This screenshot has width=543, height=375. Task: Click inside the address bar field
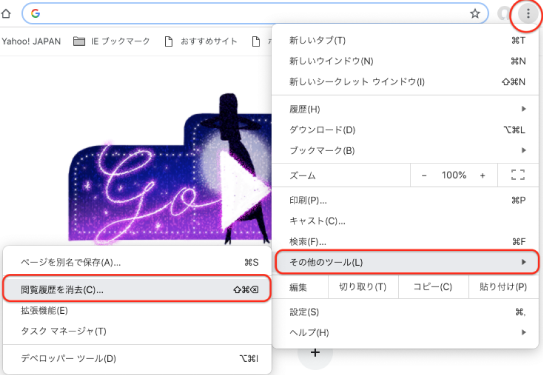coord(255,14)
